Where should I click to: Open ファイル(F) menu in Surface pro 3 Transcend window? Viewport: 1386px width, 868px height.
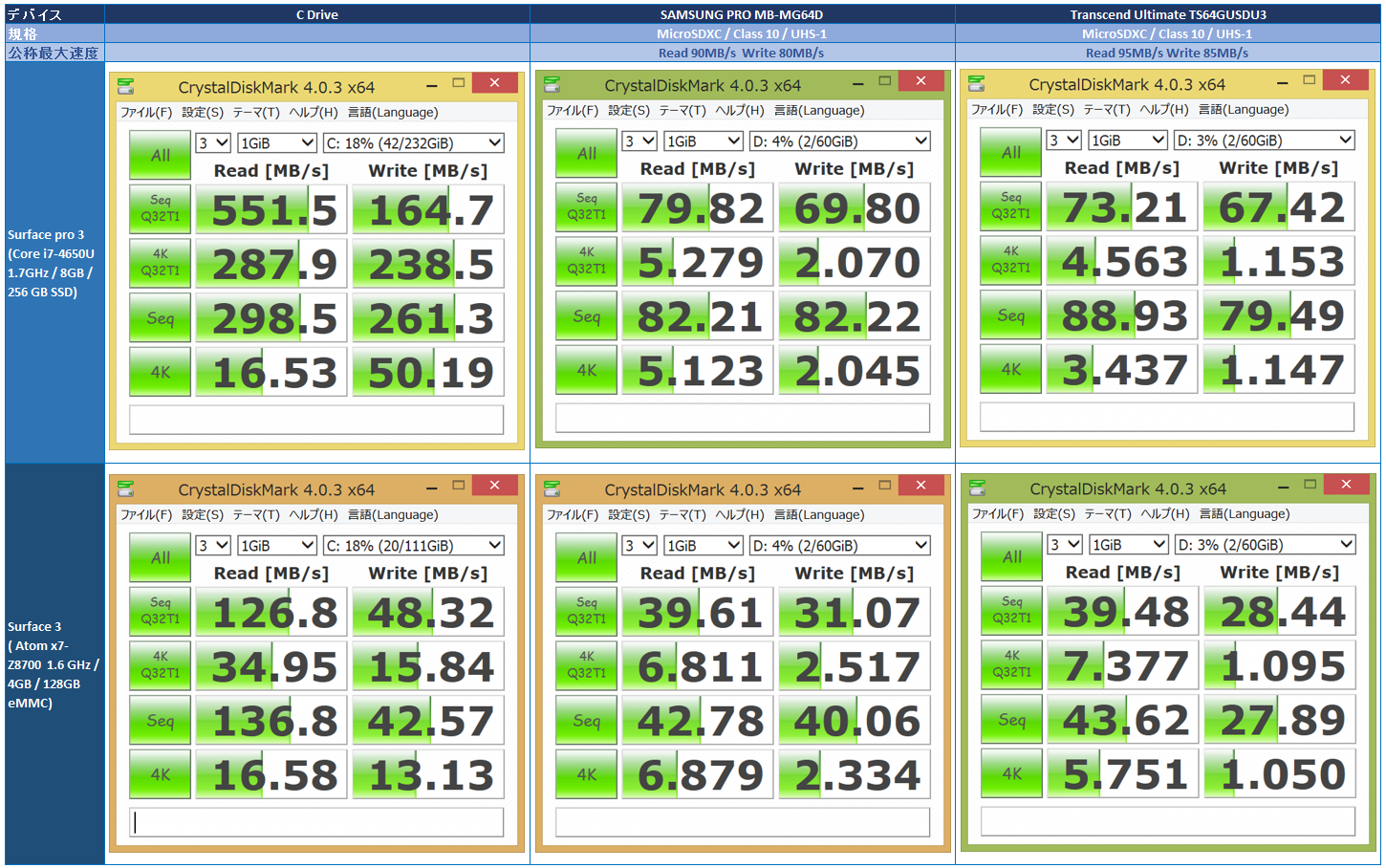997,109
